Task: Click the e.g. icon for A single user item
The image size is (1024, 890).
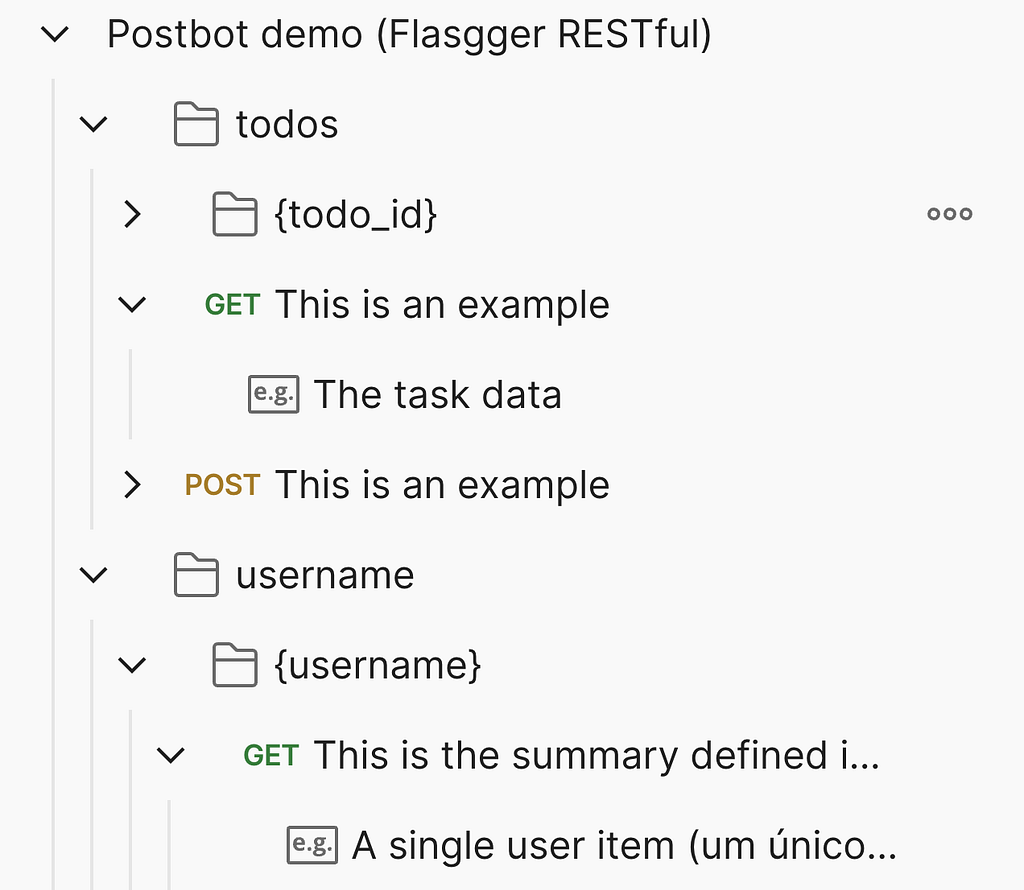Action: click(x=312, y=845)
